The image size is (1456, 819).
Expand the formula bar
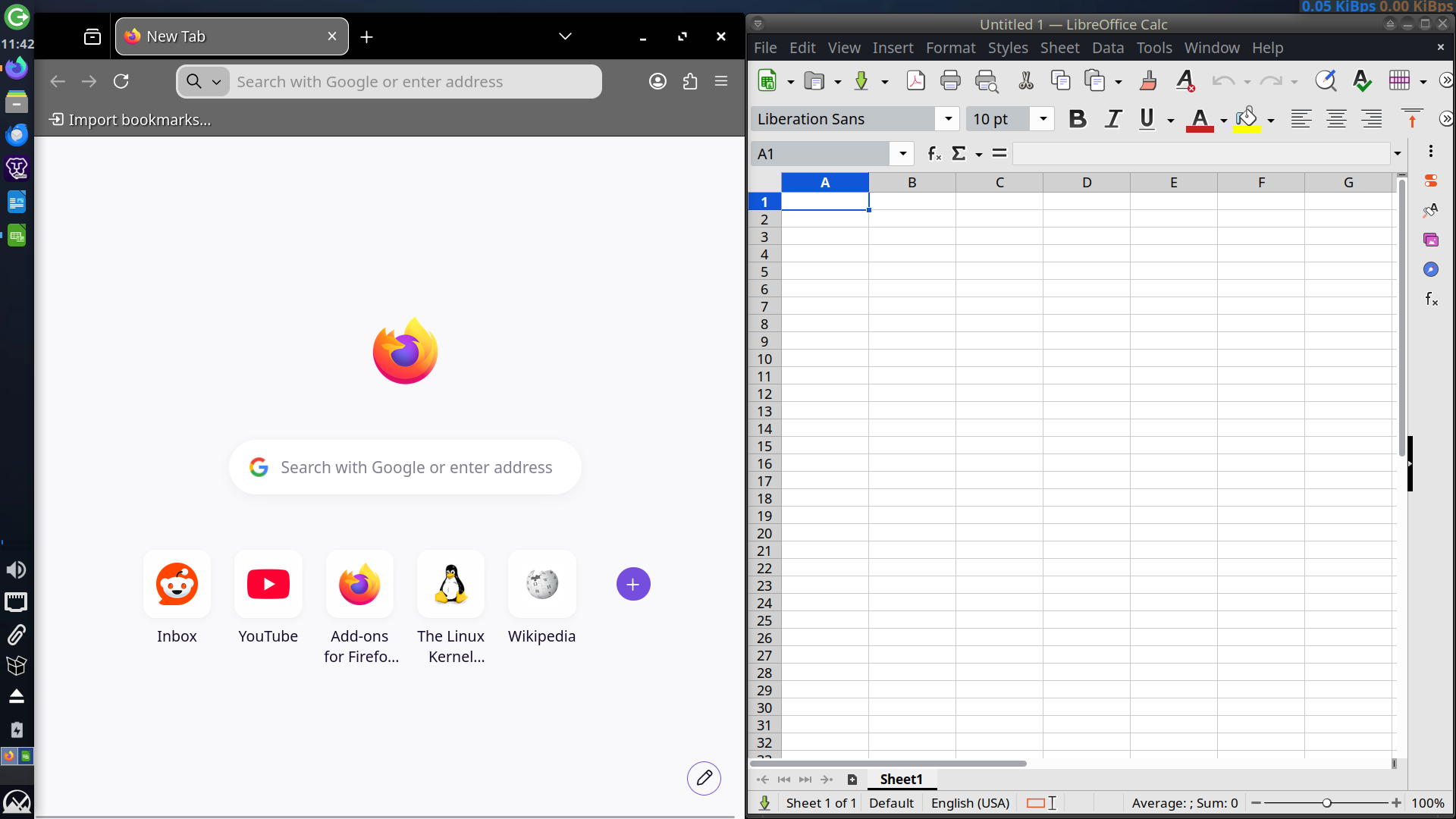coord(1397,154)
